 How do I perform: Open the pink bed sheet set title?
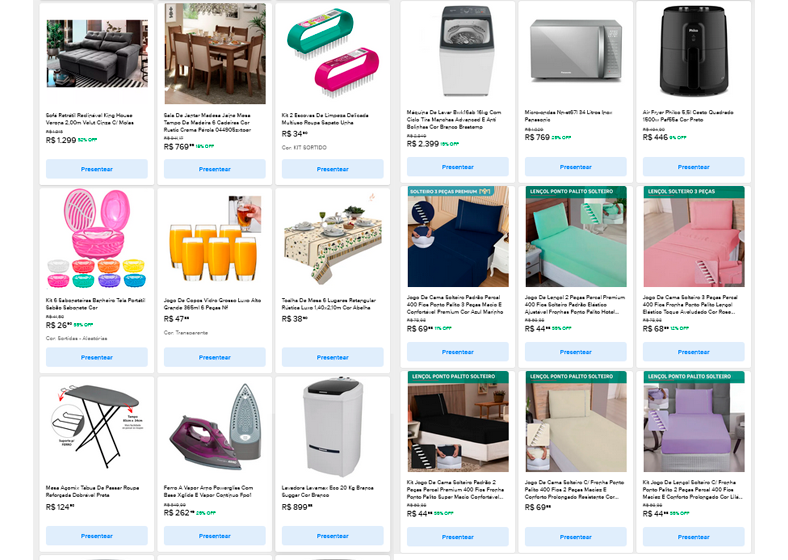pos(692,305)
